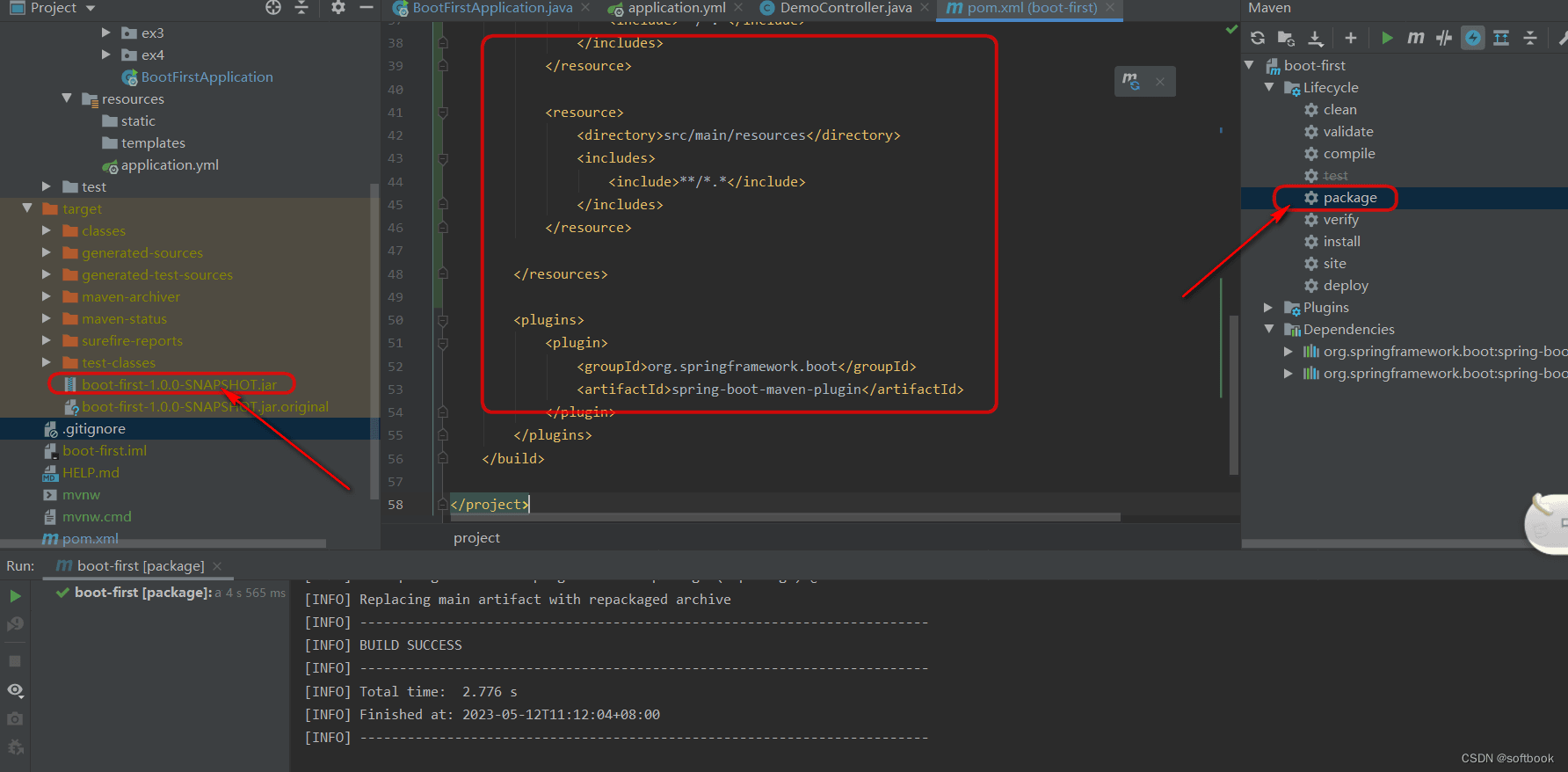Click Execute Maven Goal 'm' icon

[x=1415, y=38]
